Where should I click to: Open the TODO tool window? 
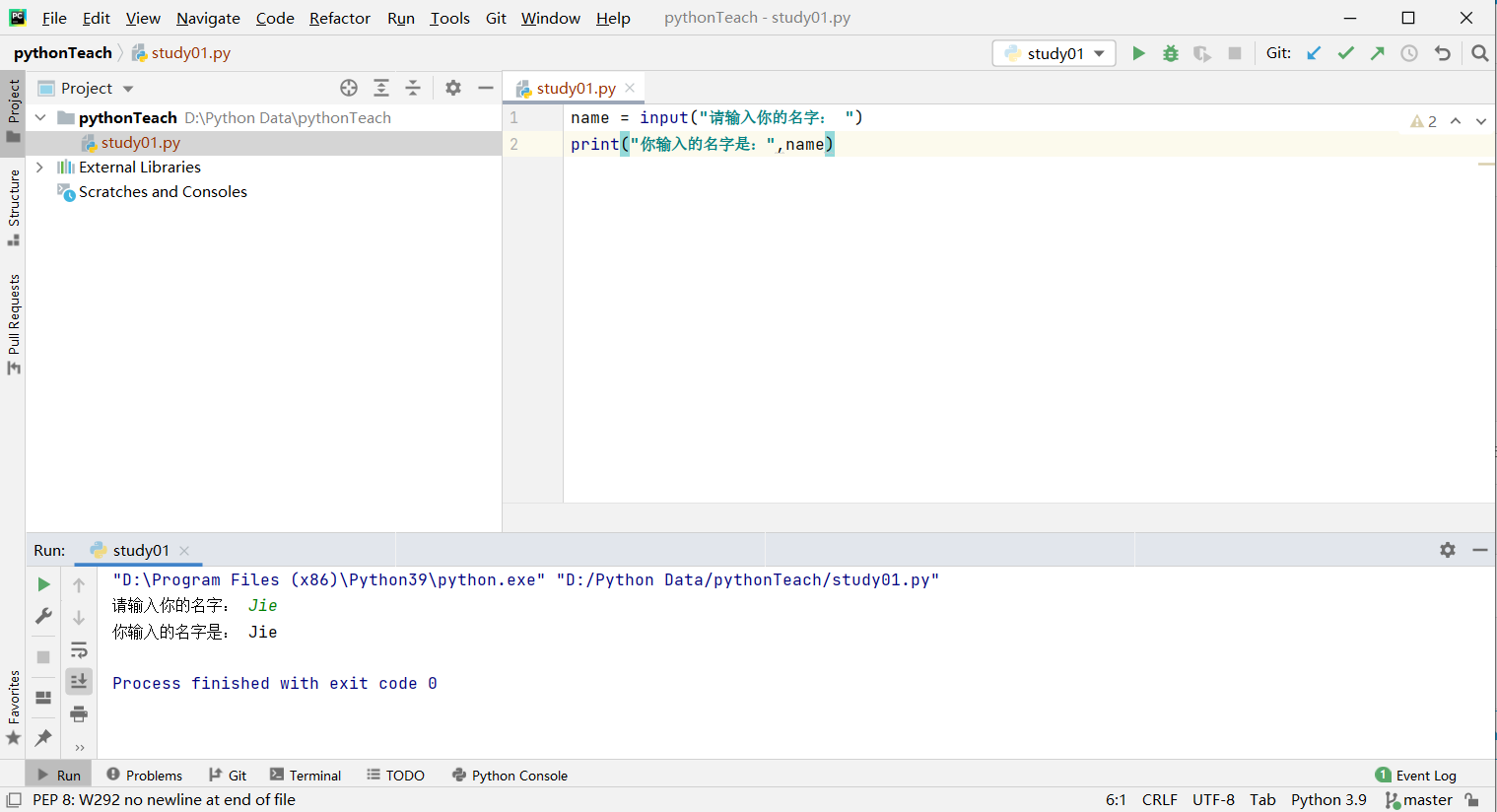pyautogui.click(x=395, y=776)
